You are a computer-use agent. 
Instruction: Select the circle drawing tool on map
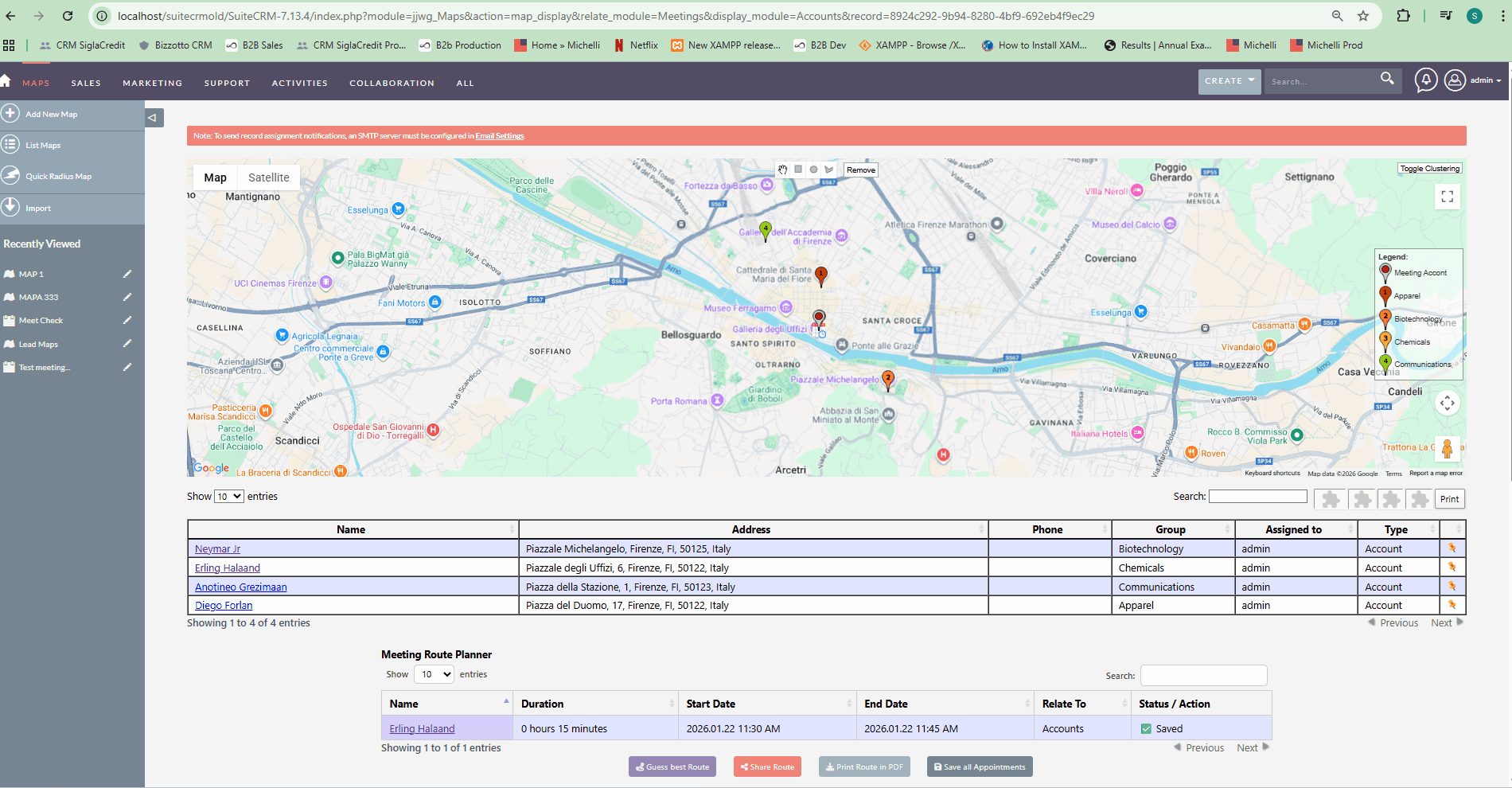[x=813, y=170]
